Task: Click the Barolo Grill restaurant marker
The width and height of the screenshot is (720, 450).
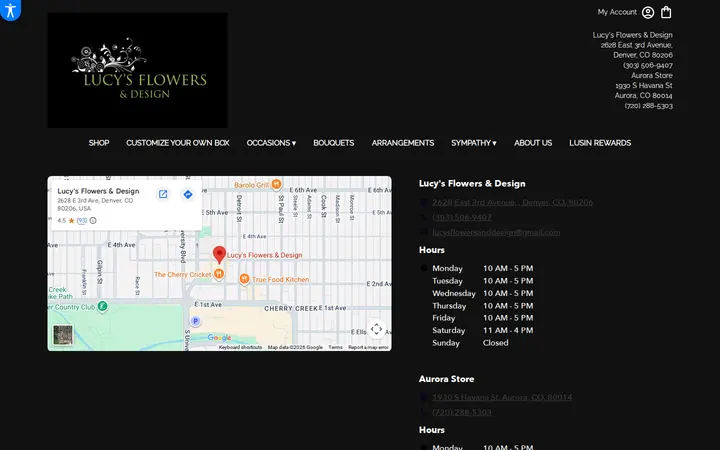Action: coord(276,185)
